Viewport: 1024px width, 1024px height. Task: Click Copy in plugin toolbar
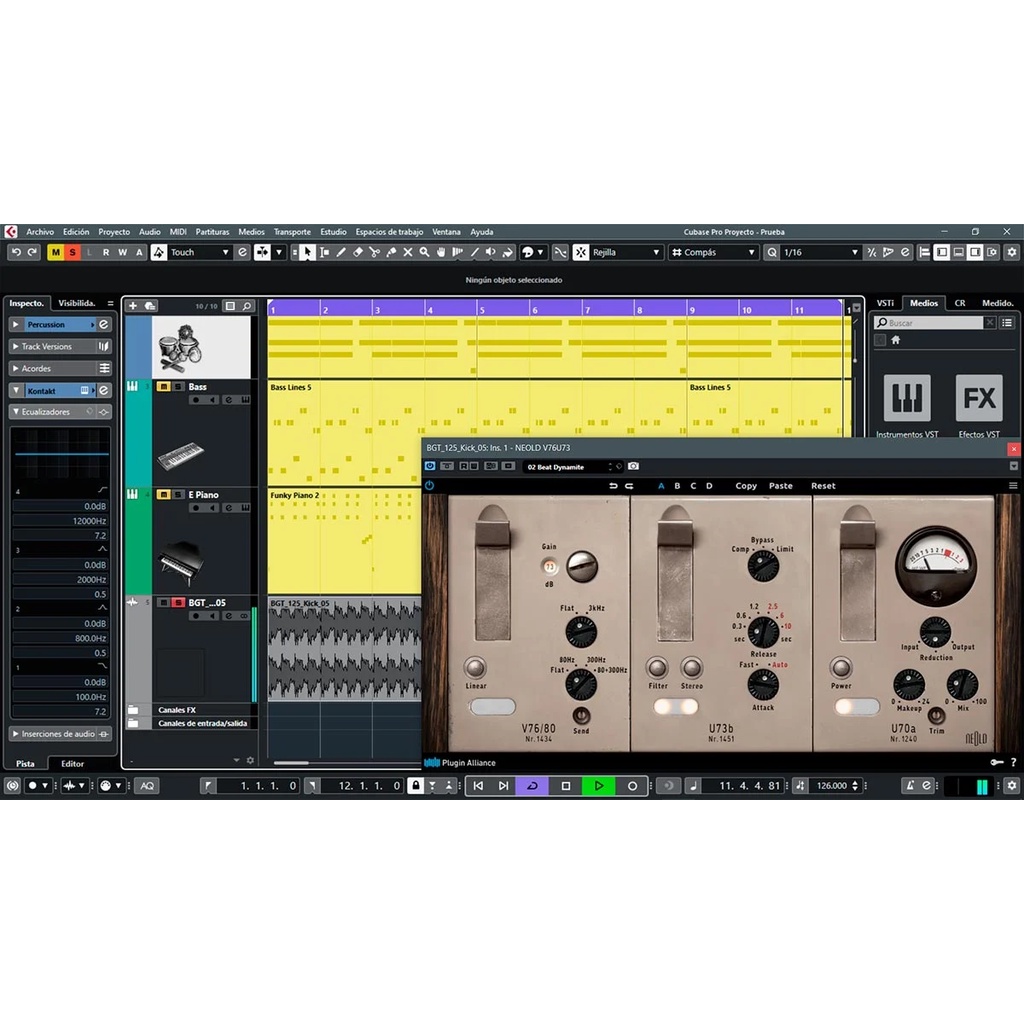[x=746, y=486]
